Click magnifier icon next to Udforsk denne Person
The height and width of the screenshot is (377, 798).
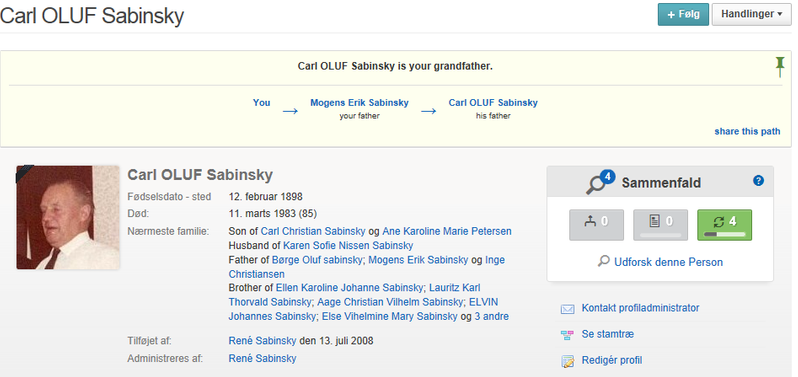[604, 262]
